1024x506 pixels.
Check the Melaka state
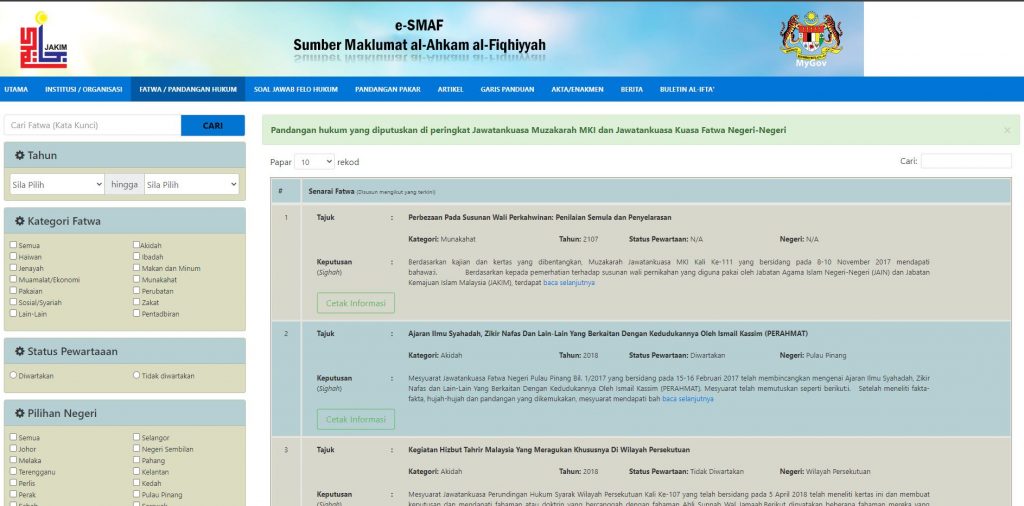tap(13, 460)
